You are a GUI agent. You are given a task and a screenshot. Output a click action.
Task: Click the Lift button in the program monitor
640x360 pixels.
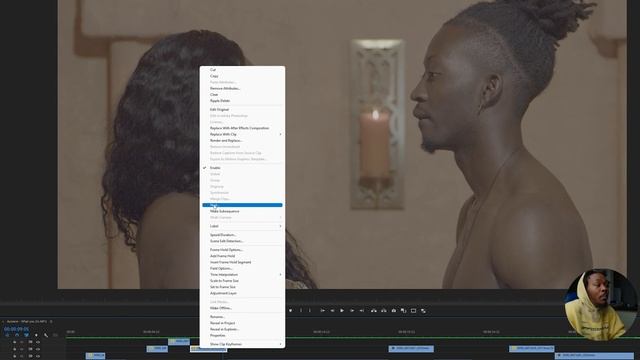point(373,311)
